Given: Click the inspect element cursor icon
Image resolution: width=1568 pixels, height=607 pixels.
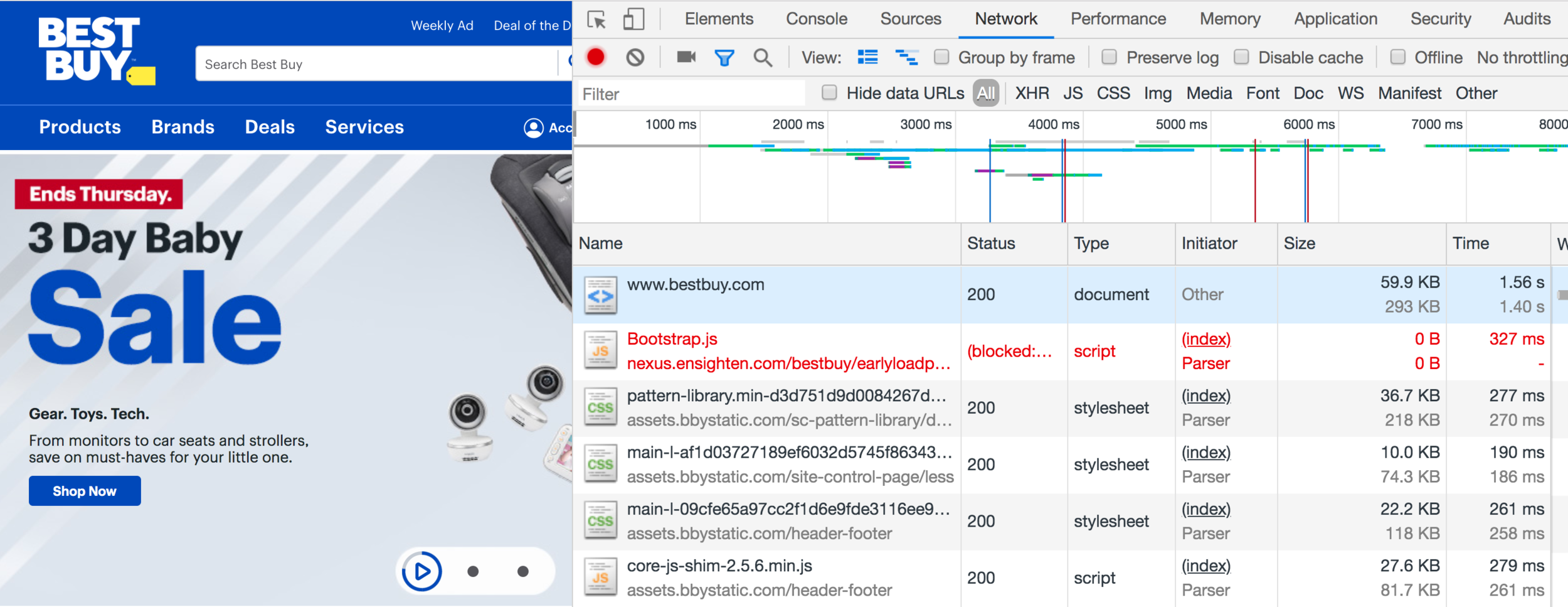Looking at the screenshot, I should pyautogui.click(x=596, y=19).
